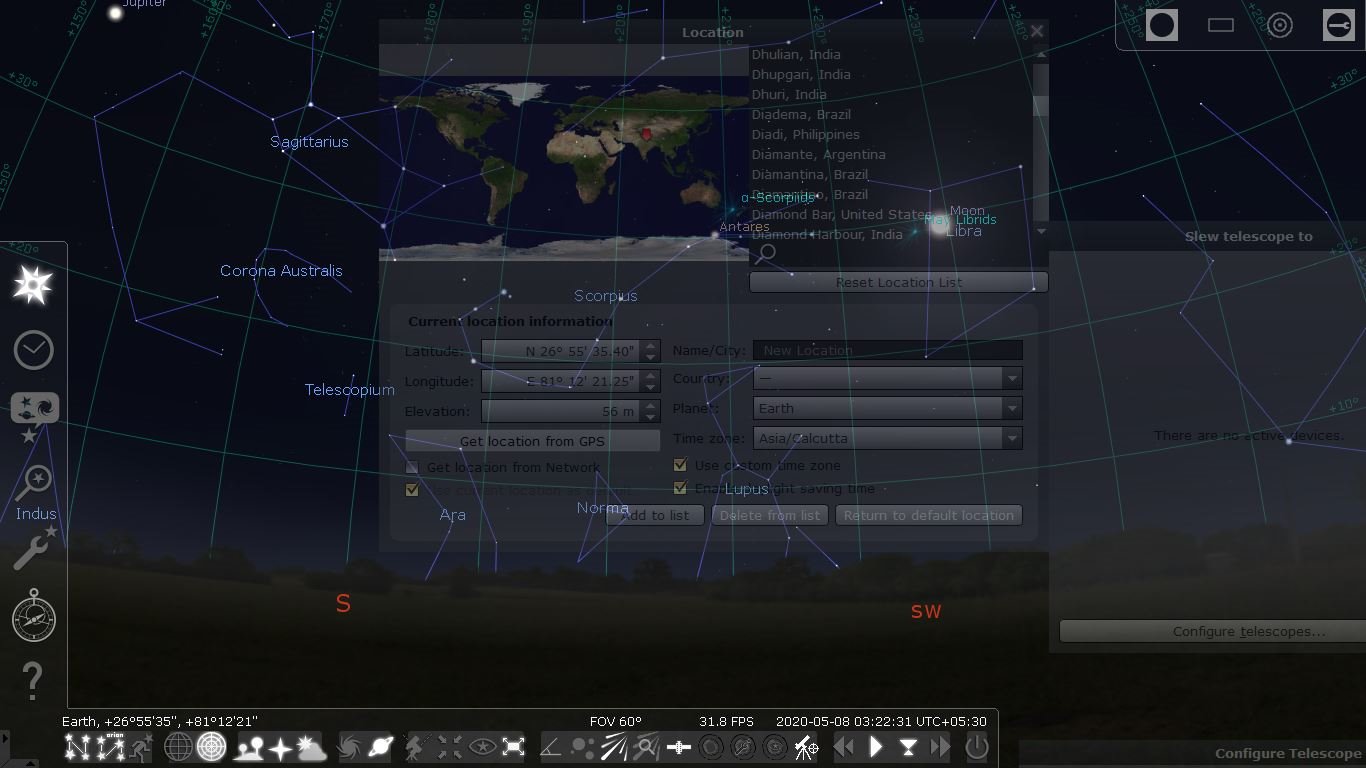This screenshot has width=1366, height=768.
Task: Open the Location window from the sidebar
Action: point(33,287)
